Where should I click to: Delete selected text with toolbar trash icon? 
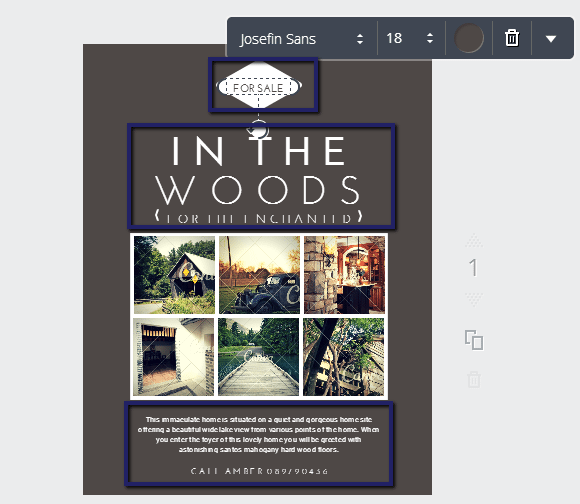click(512, 38)
